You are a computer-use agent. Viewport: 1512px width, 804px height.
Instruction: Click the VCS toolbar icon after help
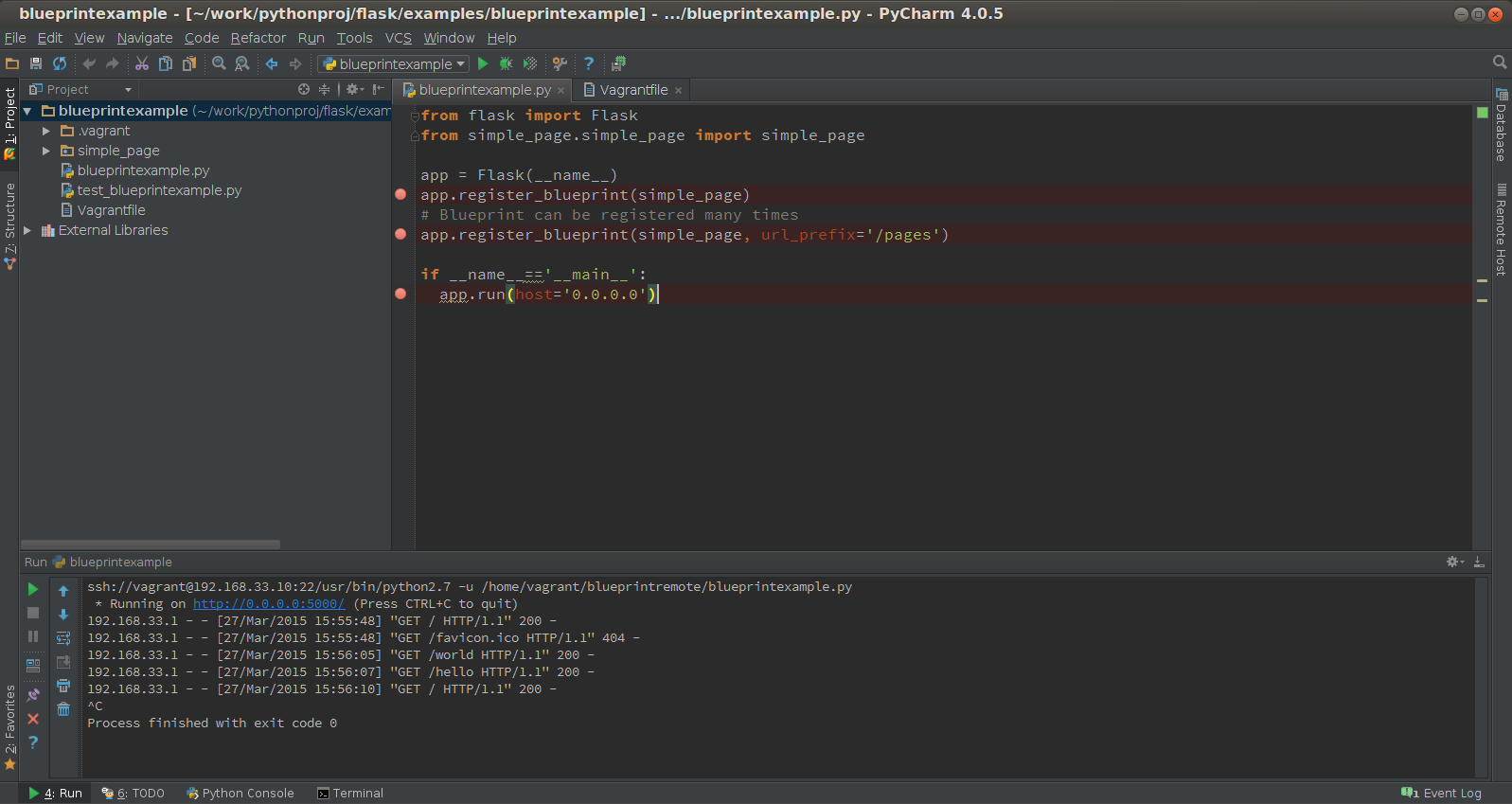click(x=618, y=63)
